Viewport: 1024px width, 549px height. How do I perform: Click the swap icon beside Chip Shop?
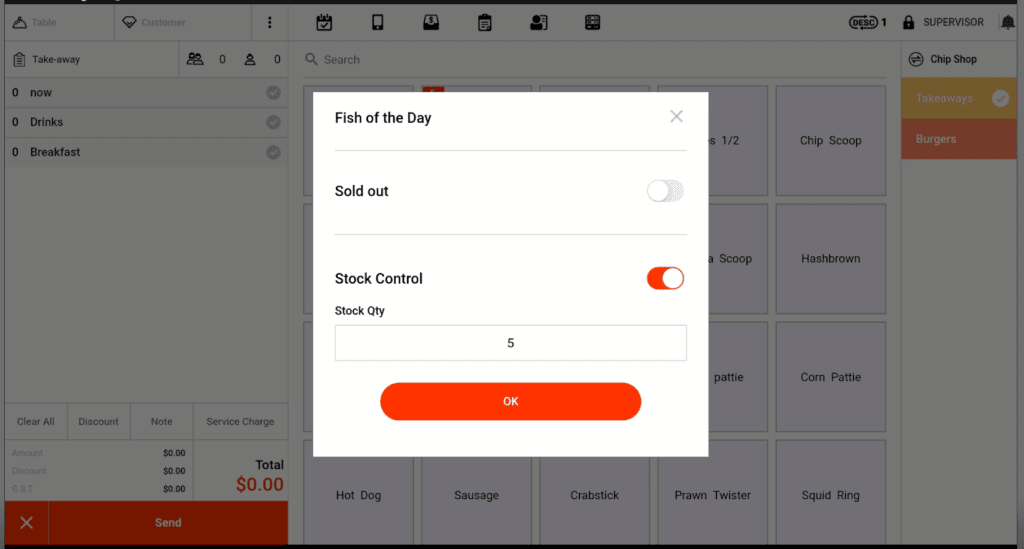point(916,59)
